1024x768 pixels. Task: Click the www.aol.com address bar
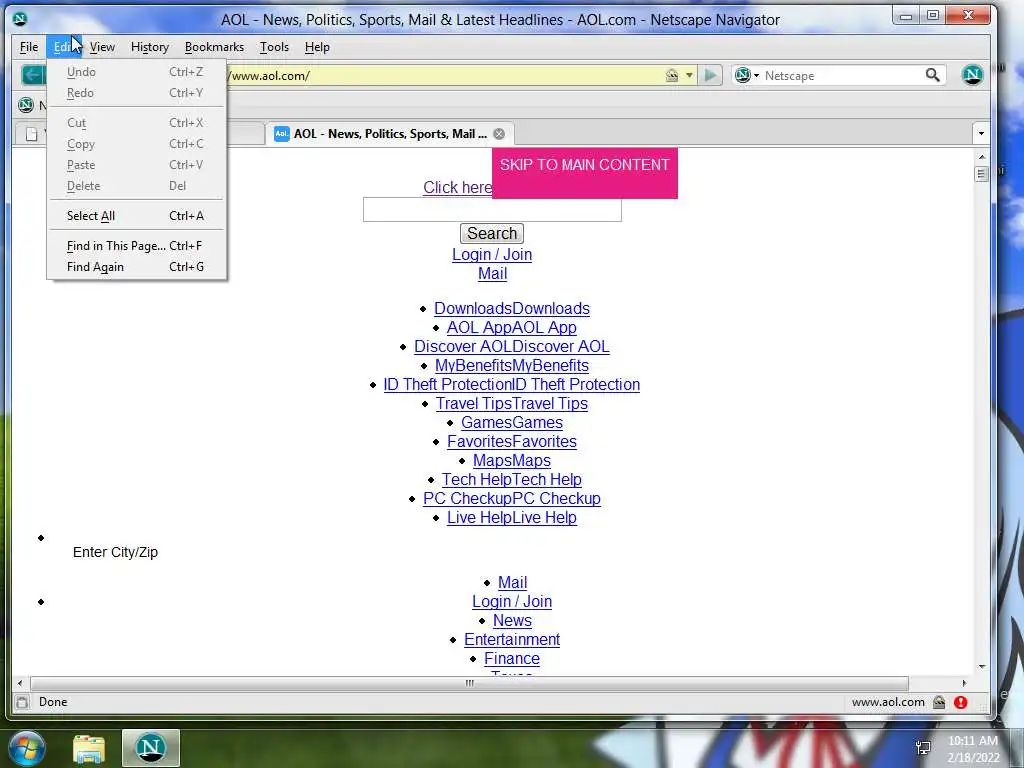(x=444, y=75)
